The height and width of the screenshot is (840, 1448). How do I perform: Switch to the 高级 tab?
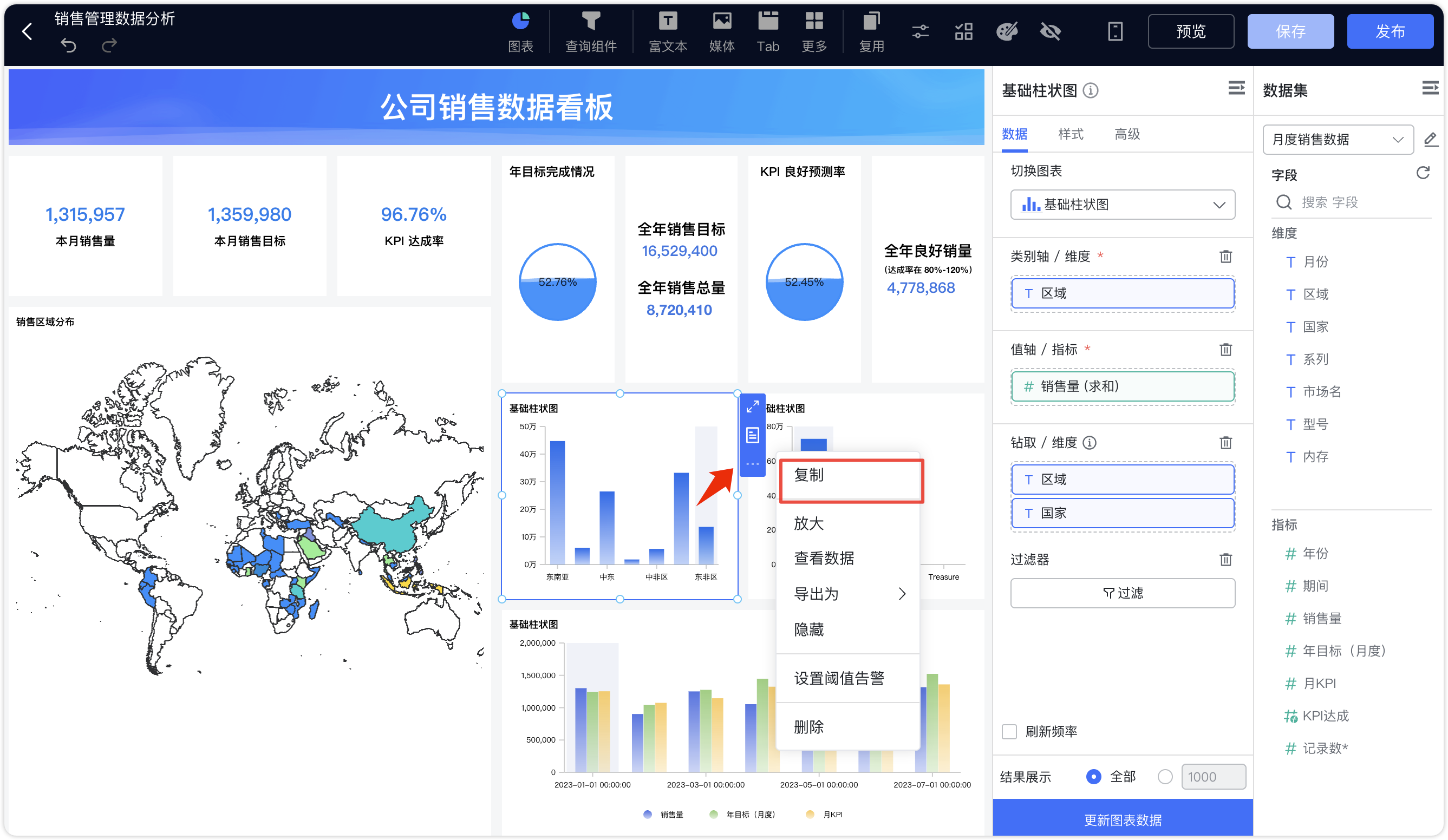tap(1127, 134)
